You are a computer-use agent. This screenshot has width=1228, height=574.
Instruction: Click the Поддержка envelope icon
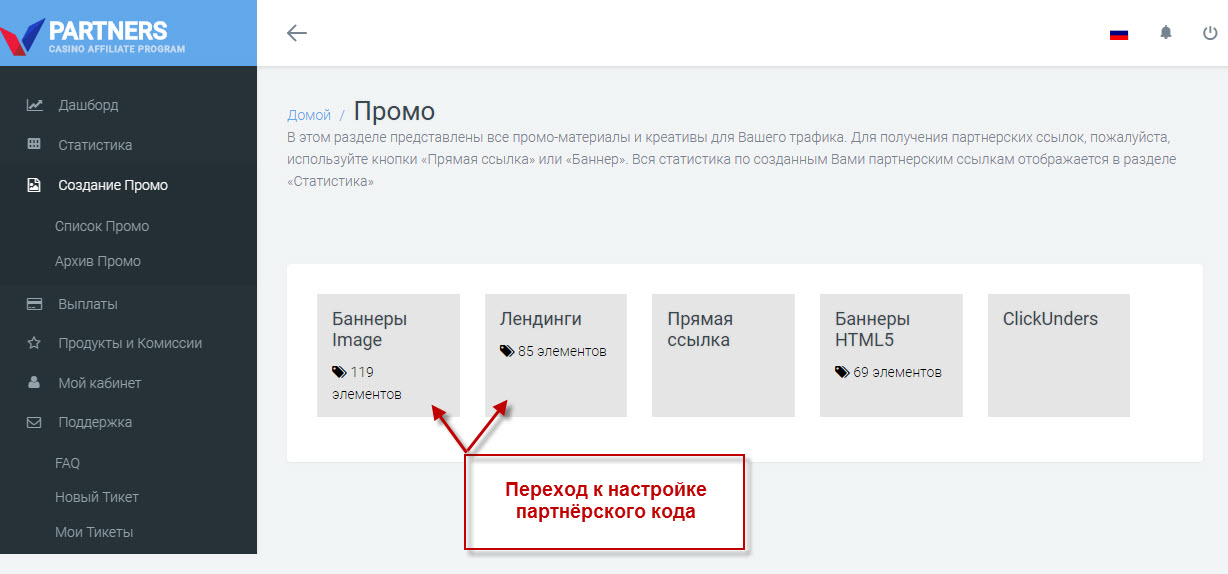tap(34, 422)
